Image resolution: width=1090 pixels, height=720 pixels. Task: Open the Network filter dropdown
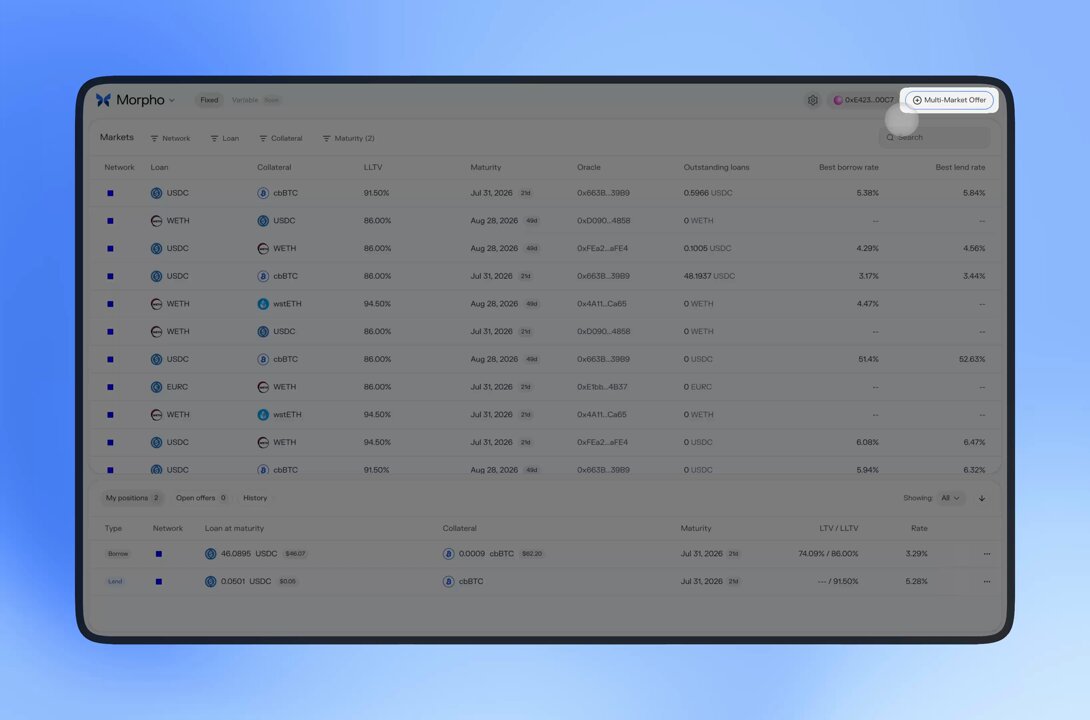170,138
